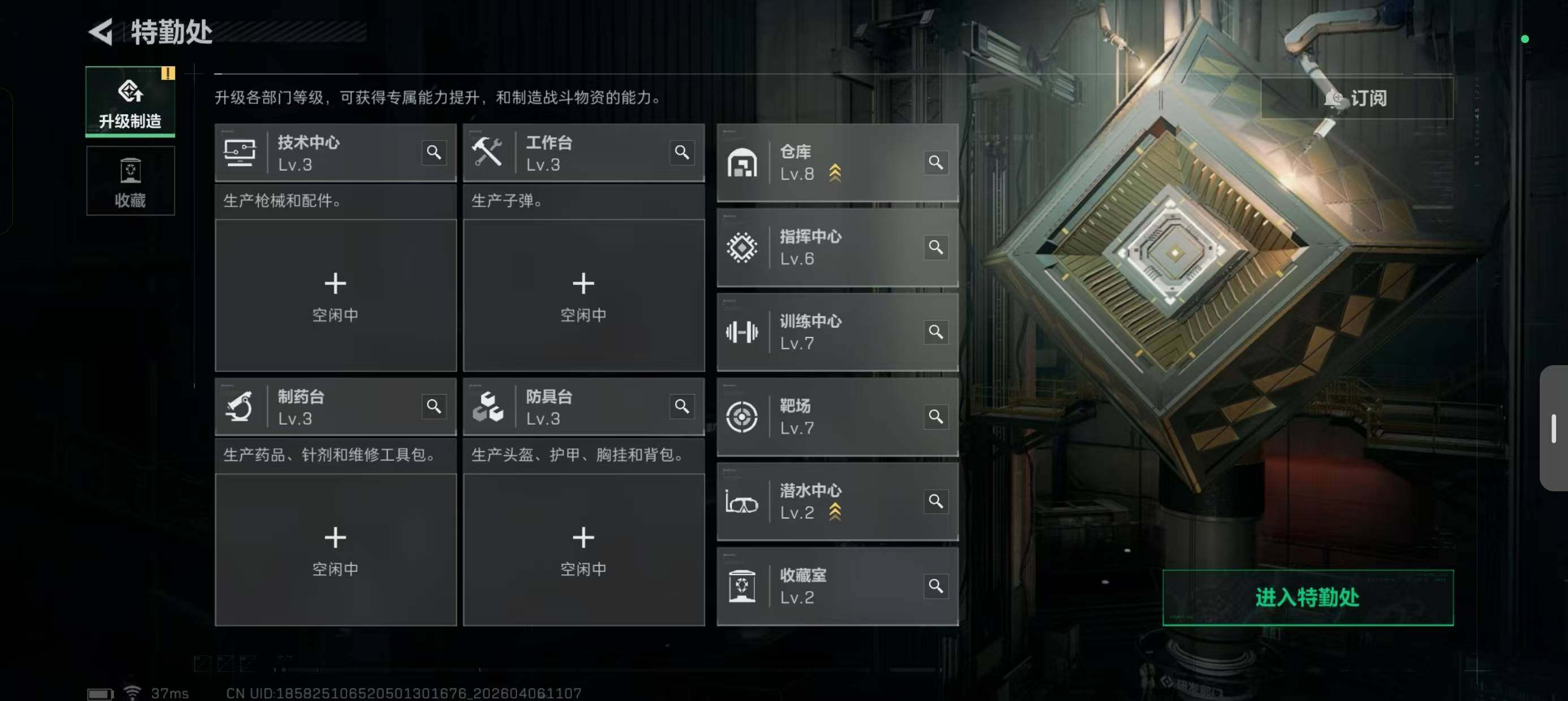This screenshot has width=1568, height=701.
Task: Start ammo production in 工作台 empty slot
Action: point(583,295)
